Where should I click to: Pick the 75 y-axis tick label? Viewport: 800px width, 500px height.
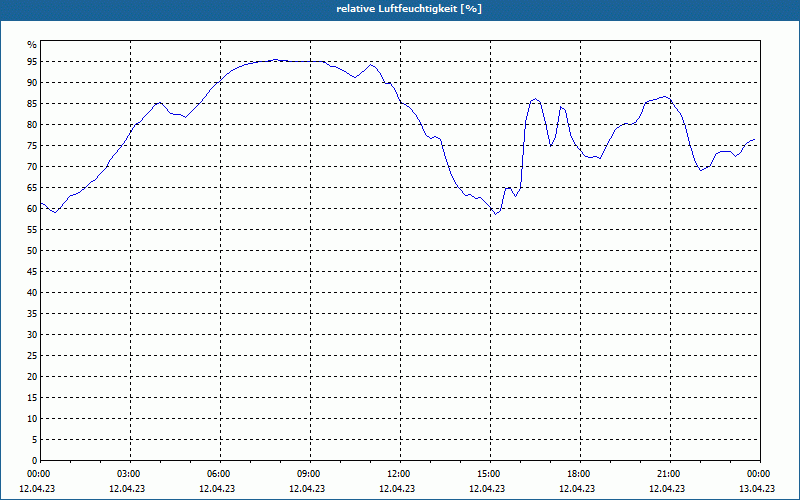32,146
